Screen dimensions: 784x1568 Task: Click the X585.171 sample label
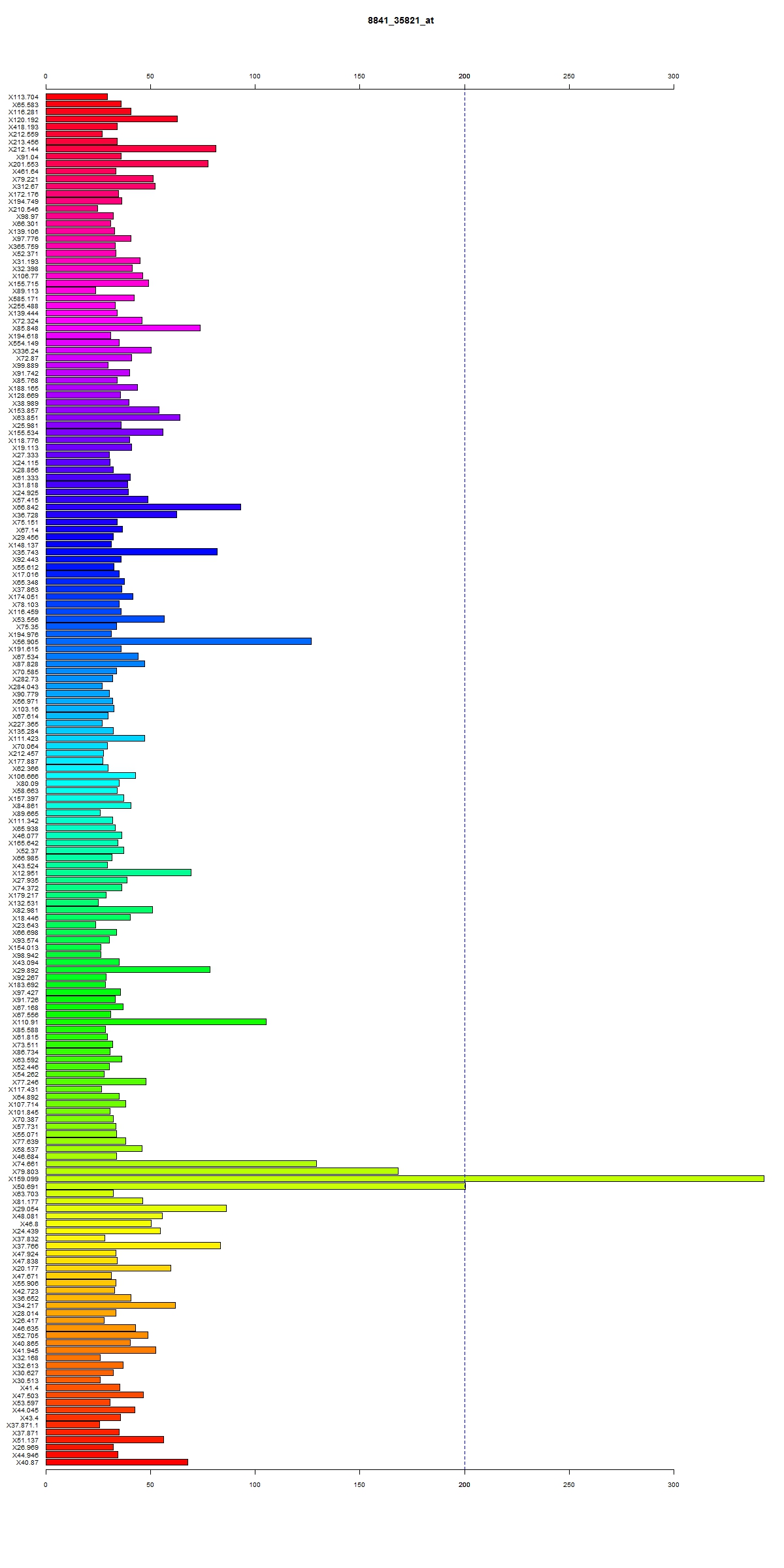click(24, 299)
